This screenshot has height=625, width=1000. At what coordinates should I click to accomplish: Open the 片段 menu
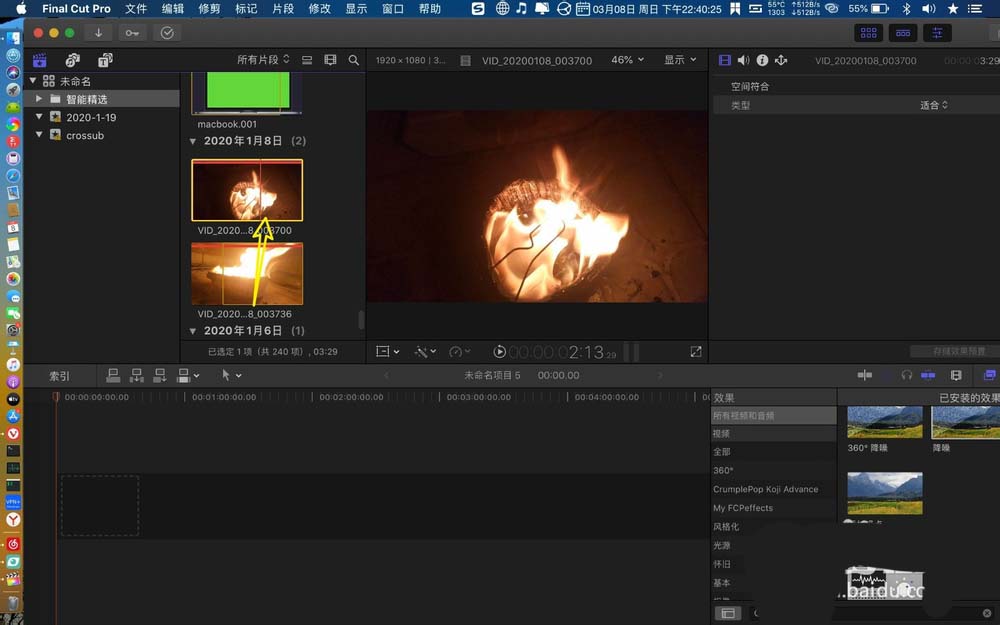[283, 8]
